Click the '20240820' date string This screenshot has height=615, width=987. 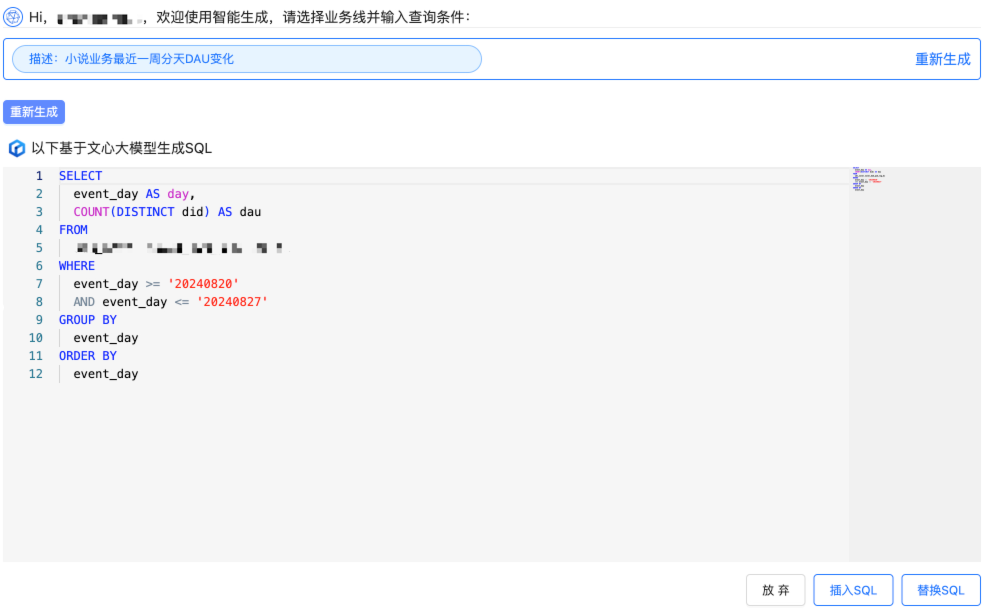(203, 284)
